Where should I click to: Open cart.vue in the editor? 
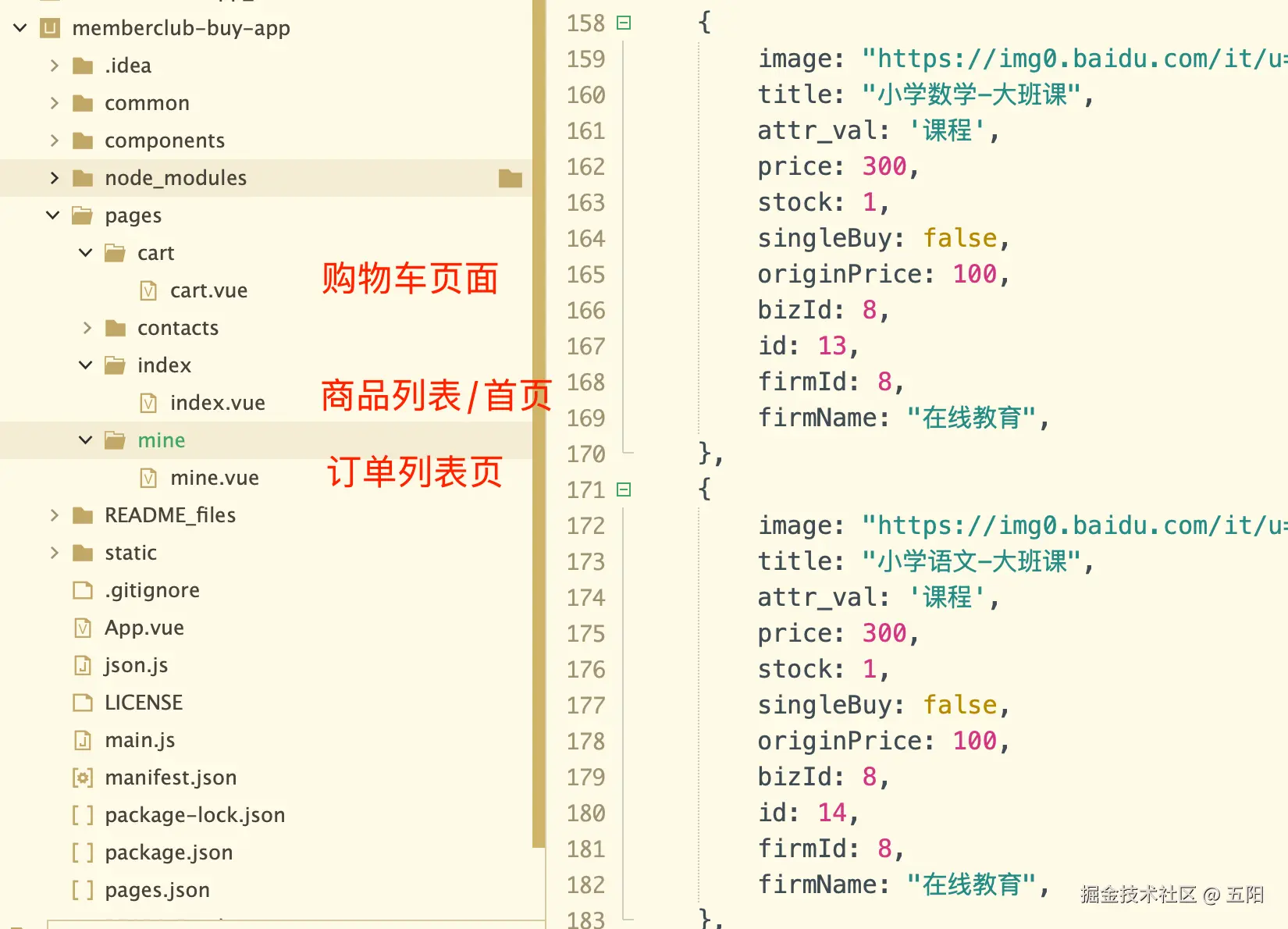tap(208, 290)
